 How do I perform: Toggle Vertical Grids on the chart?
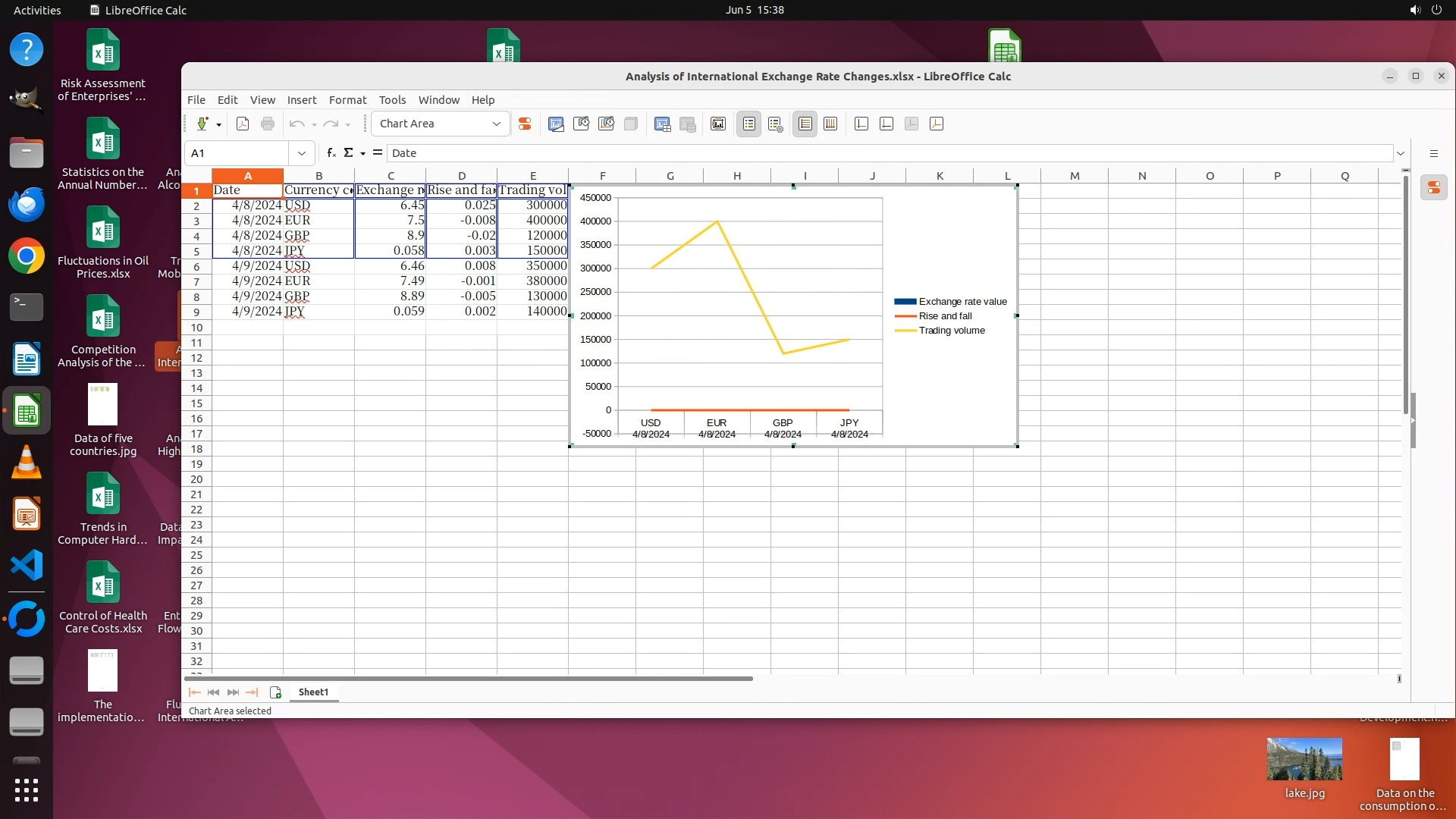(830, 124)
